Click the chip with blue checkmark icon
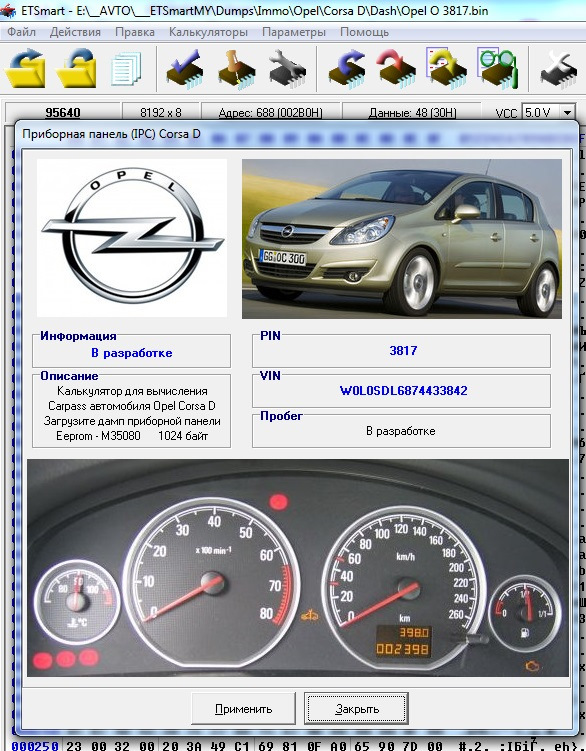 tap(185, 69)
